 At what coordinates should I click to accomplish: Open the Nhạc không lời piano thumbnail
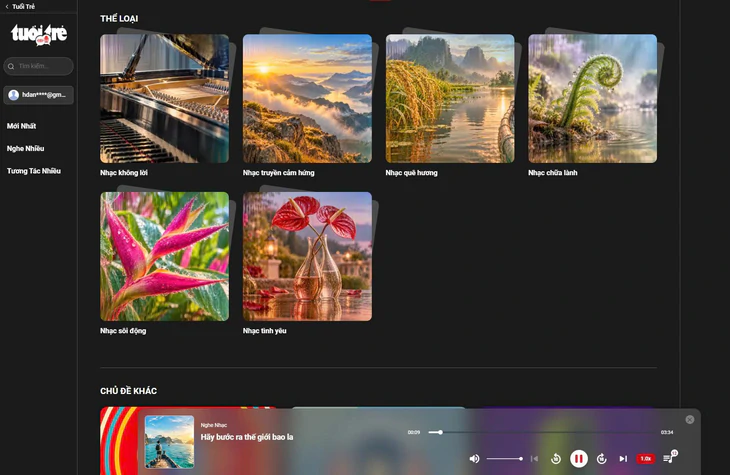pyautogui.click(x=164, y=99)
